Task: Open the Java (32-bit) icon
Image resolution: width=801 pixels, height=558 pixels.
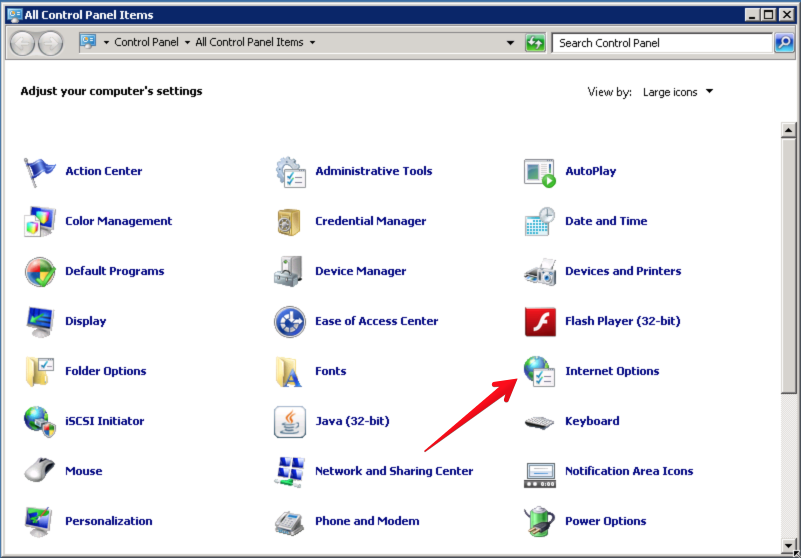Action: click(x=290, y=422)
